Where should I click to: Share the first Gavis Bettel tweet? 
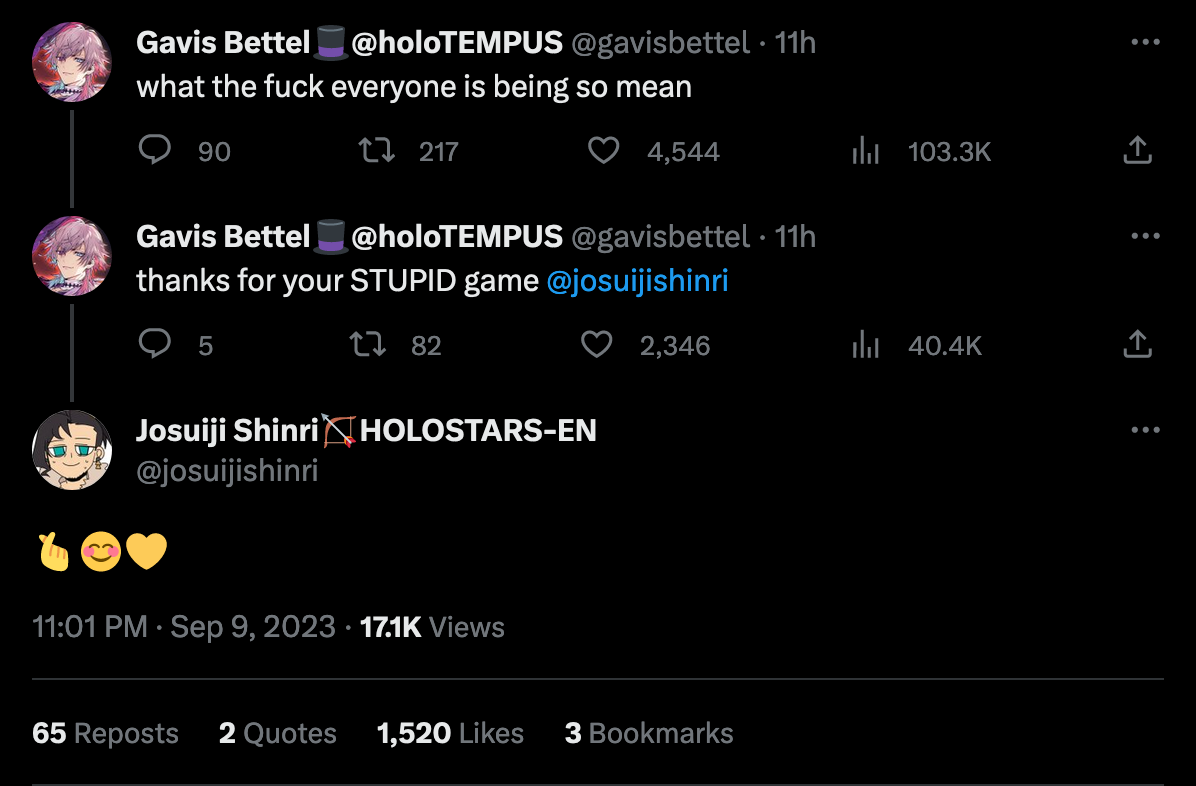coord(1138,151)
